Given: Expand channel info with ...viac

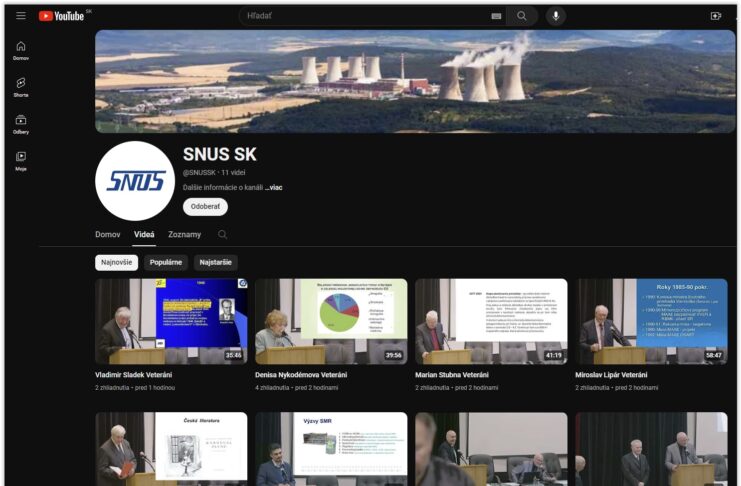Looking at the screenshot, I should click(x=274, y=188).
